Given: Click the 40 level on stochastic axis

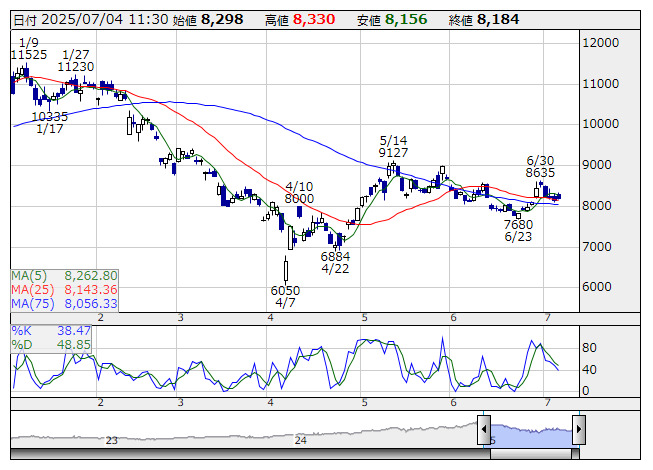Looking at the screenshot, I should click(589, 370).
